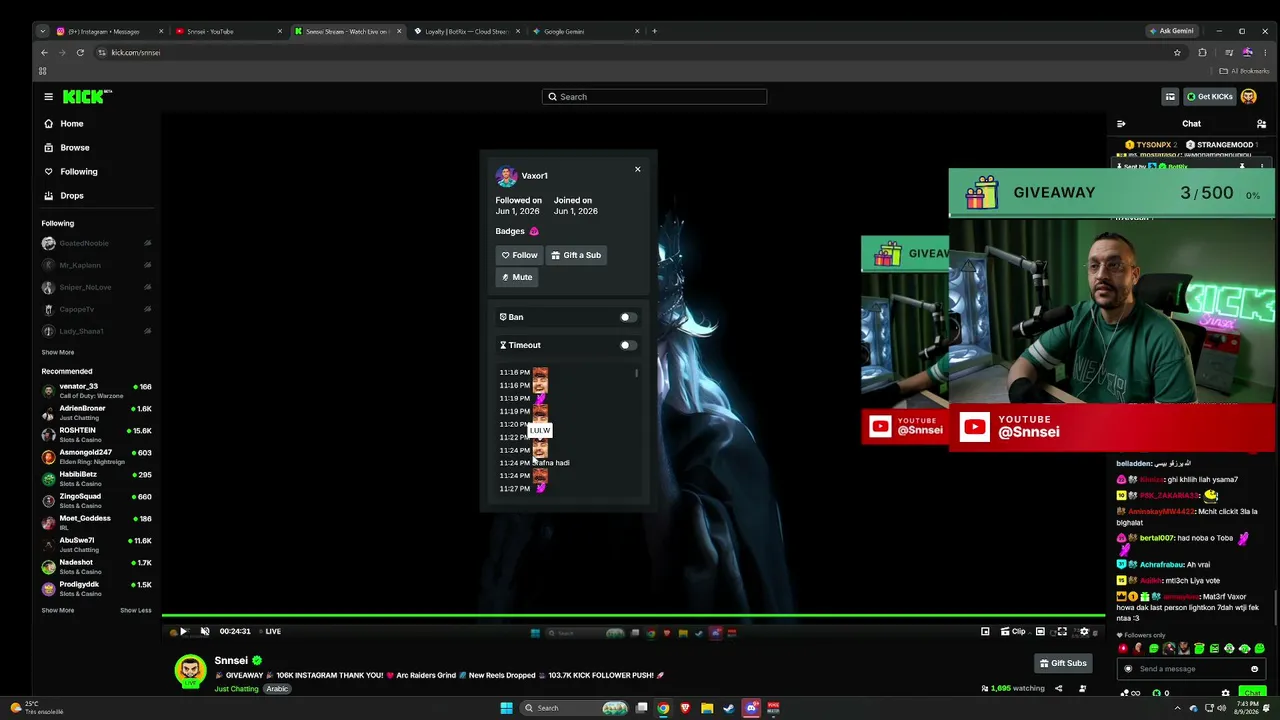Select Nadeshot in recommended list
Screen dimensions: 1280x720
97,566
